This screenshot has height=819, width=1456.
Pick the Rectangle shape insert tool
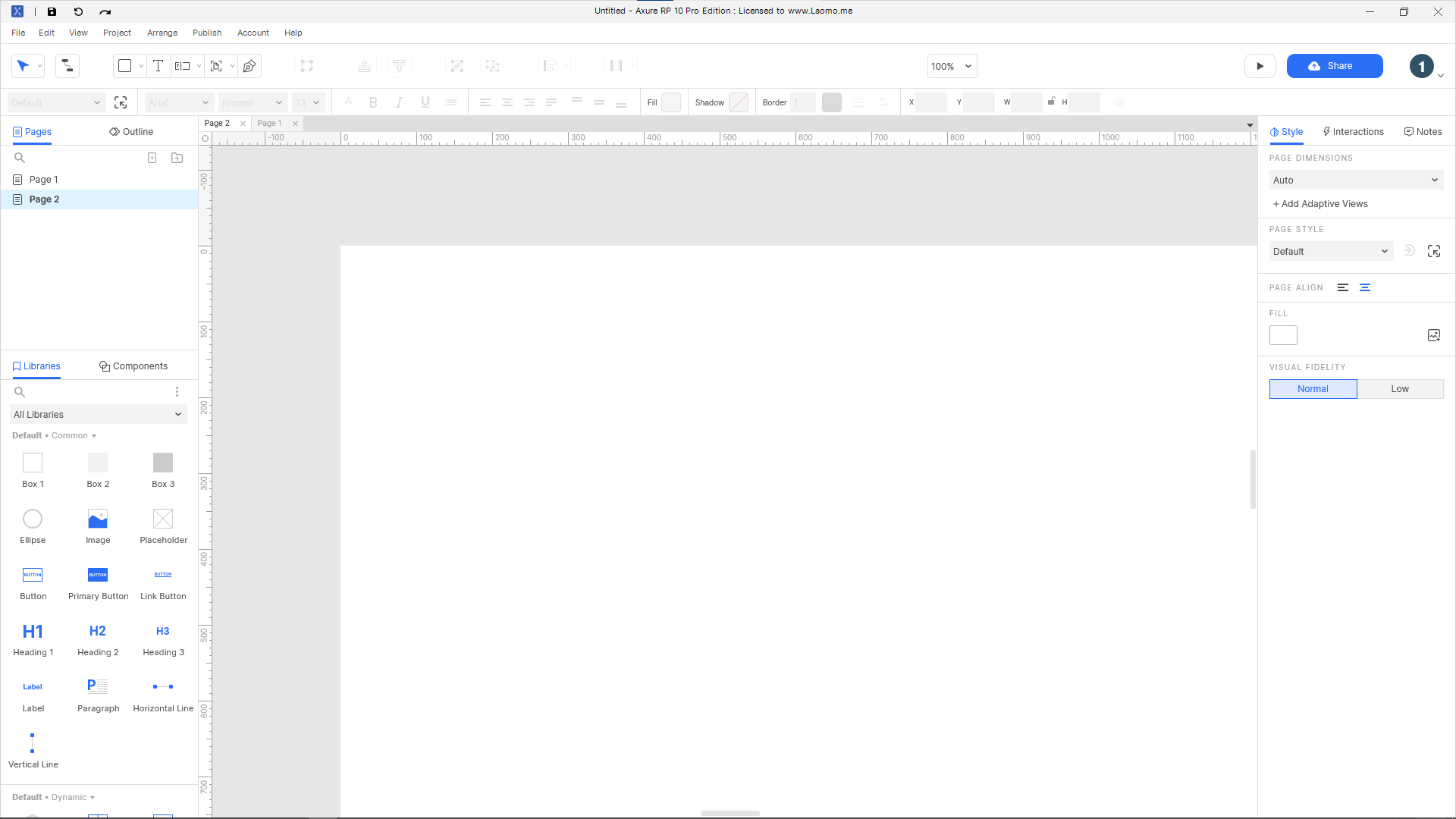(125, 66)
